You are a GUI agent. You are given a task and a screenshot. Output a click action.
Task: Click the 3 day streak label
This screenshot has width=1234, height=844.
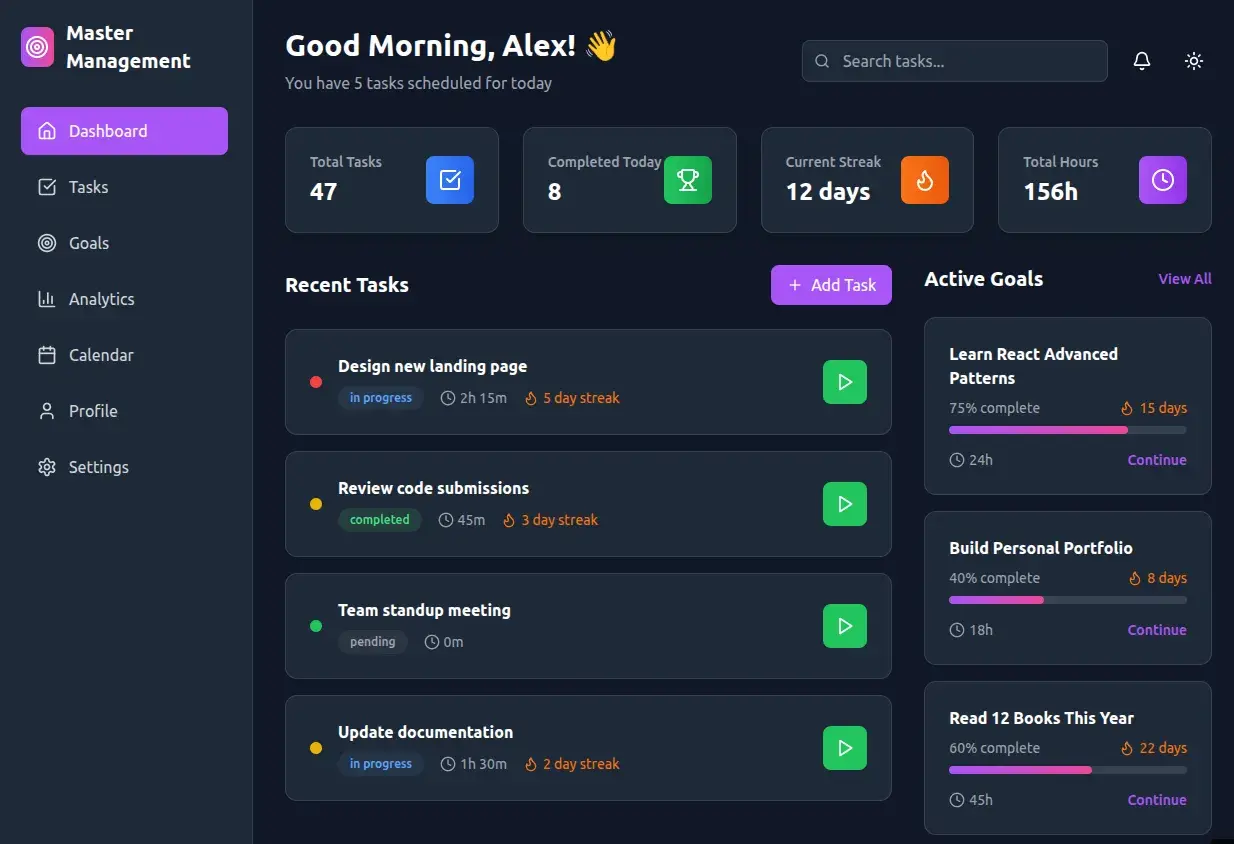[550, 520]
